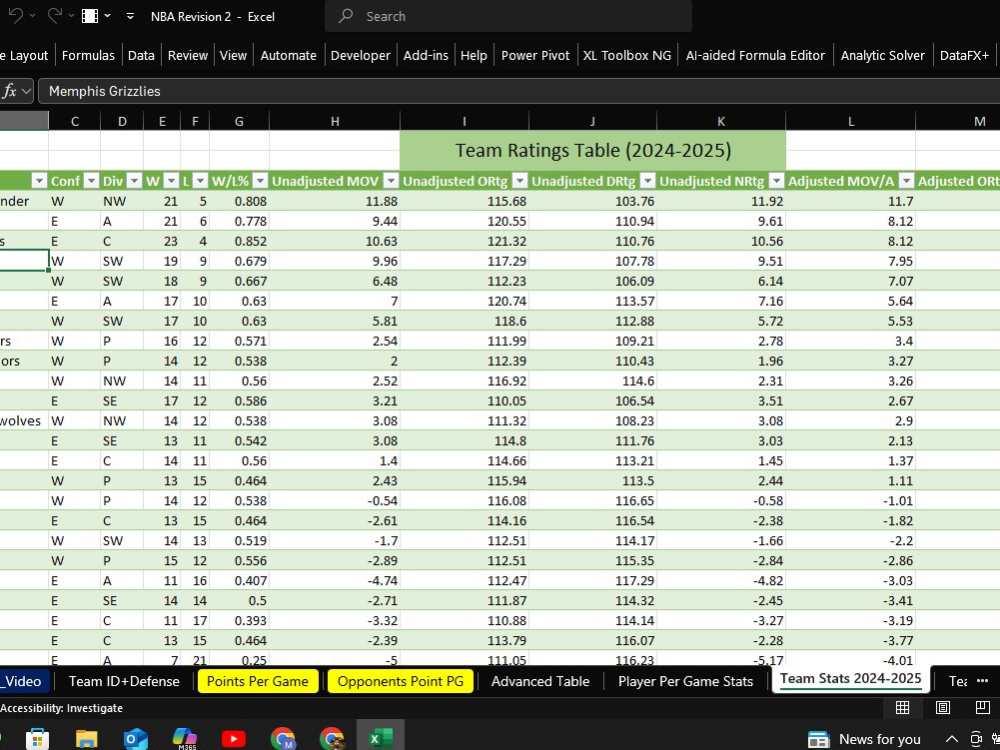
Task: Click Adjusted MOV/A cell 11.7
Action: point(850,202)
